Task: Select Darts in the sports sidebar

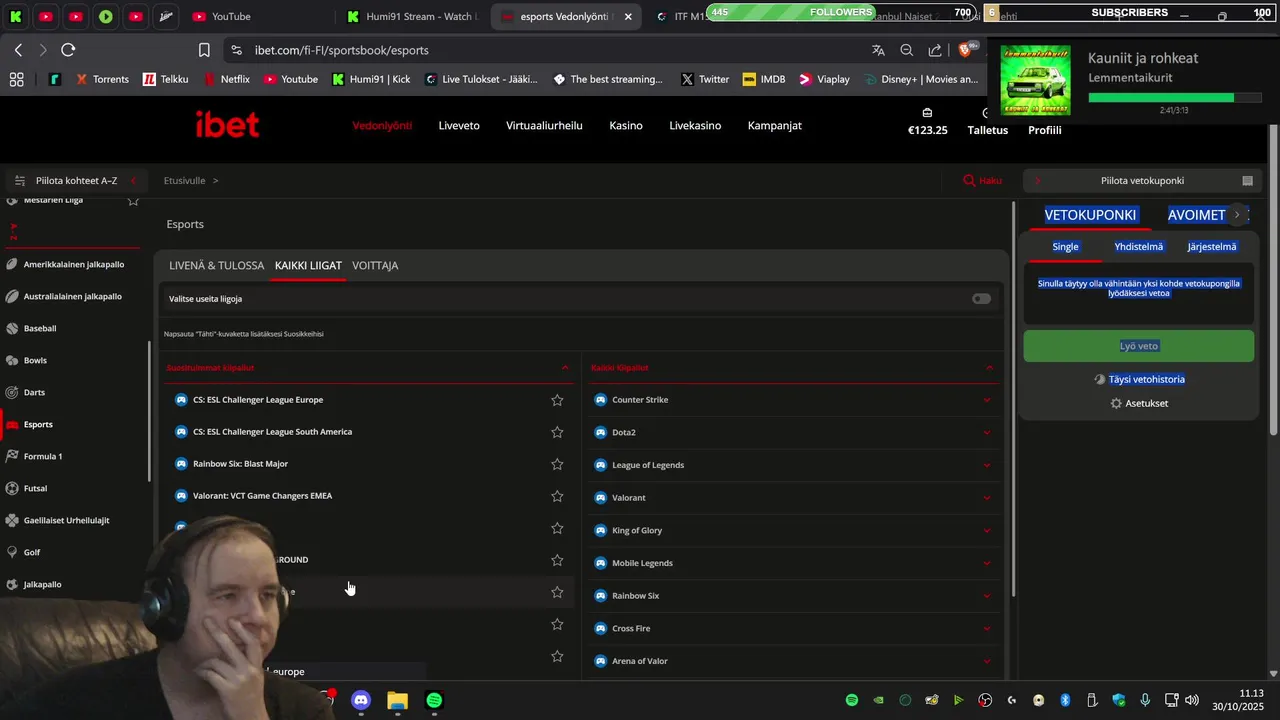Action: click(34, 393)
